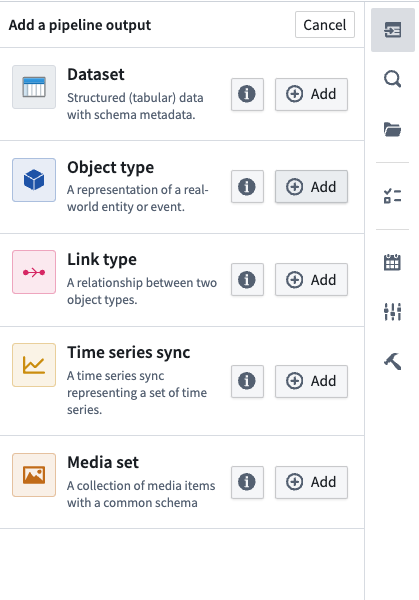This screenshot has height=600, width=419.
Task: Show info for Dataset output
Action: click(x=247, y=94)
